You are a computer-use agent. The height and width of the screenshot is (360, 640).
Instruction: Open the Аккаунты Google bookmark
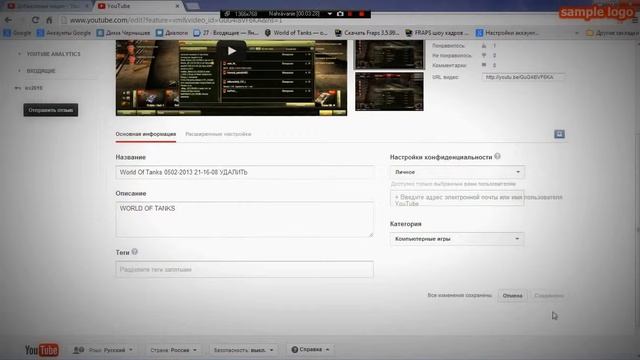point(64,33)
